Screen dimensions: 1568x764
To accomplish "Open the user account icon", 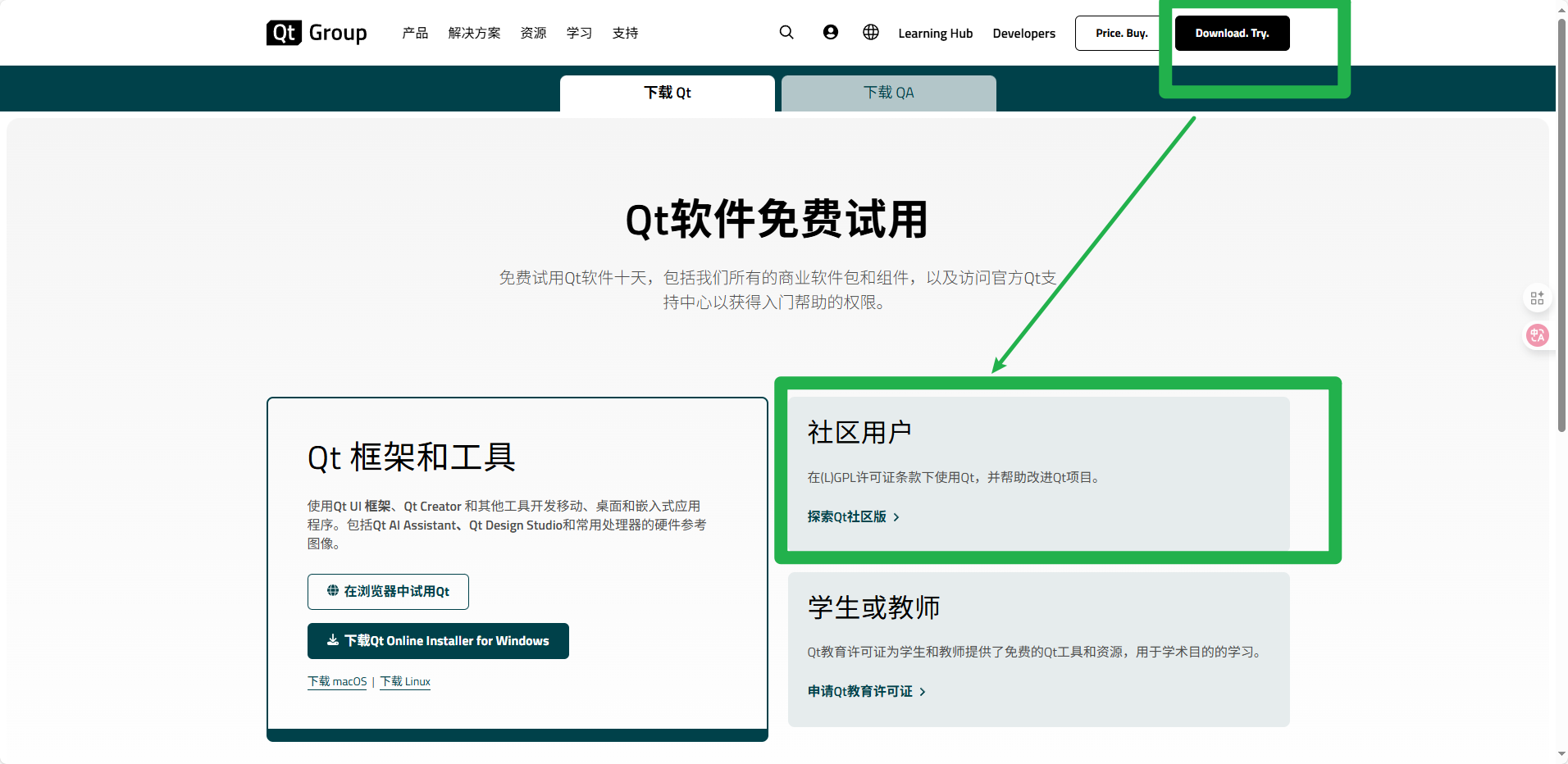I will tap(831, 32).
